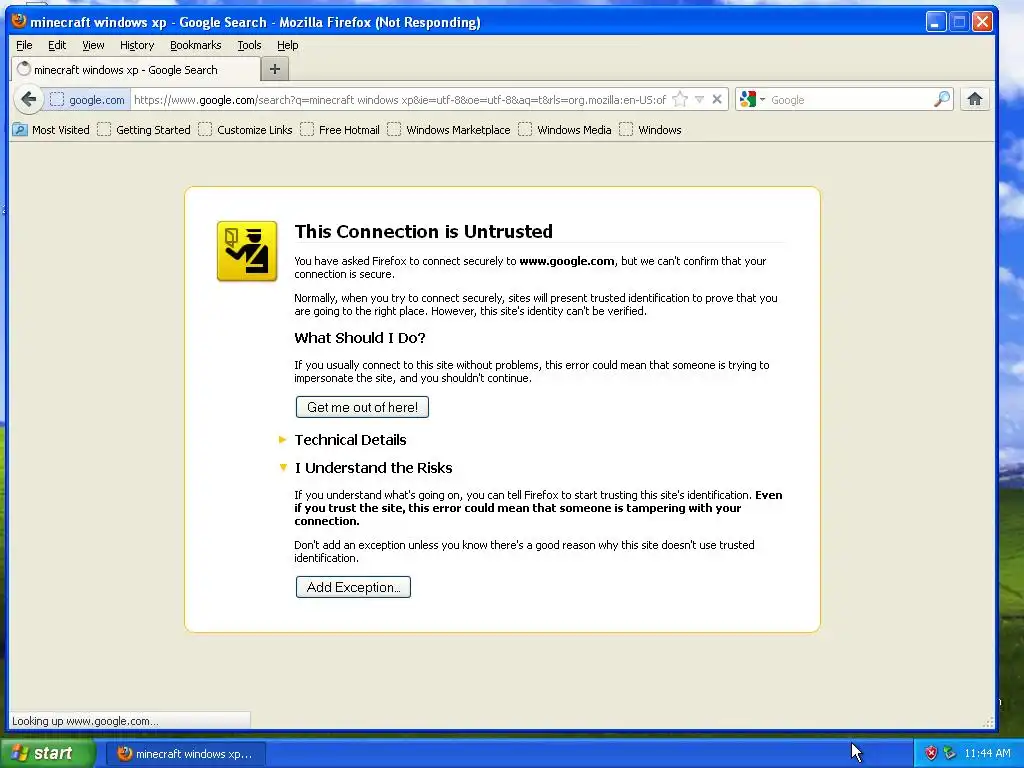Open the new tab plus button
This screenshot has height=768, width=1024.
click(274, 69)
